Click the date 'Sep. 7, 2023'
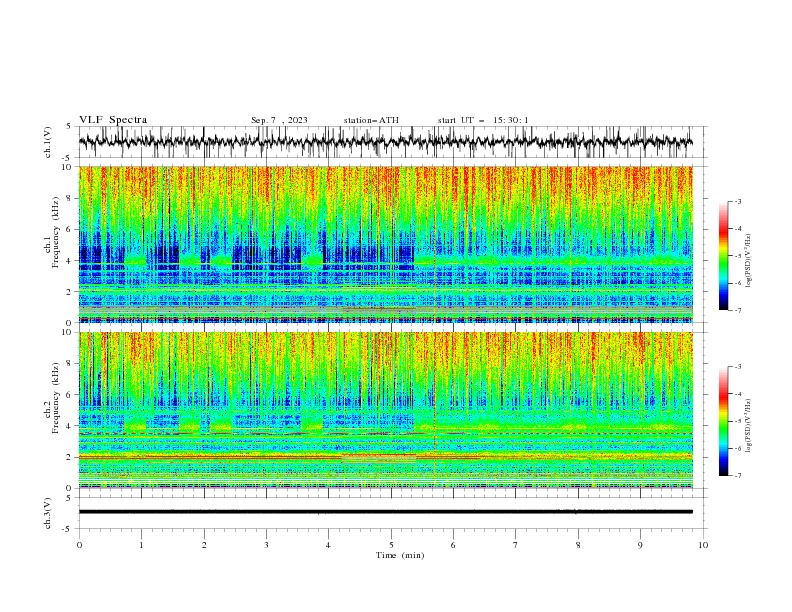 pos(279,120)
